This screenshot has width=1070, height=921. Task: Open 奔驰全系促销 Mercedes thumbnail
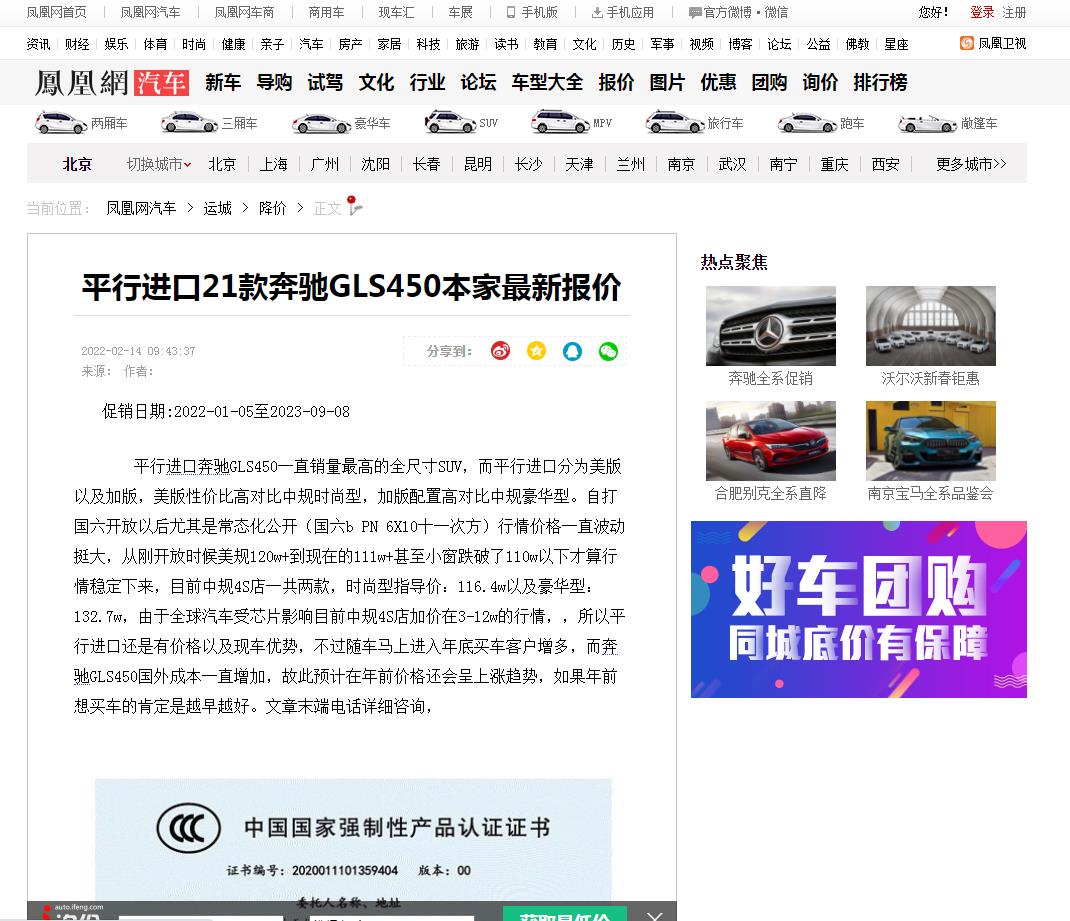(770, 326)
